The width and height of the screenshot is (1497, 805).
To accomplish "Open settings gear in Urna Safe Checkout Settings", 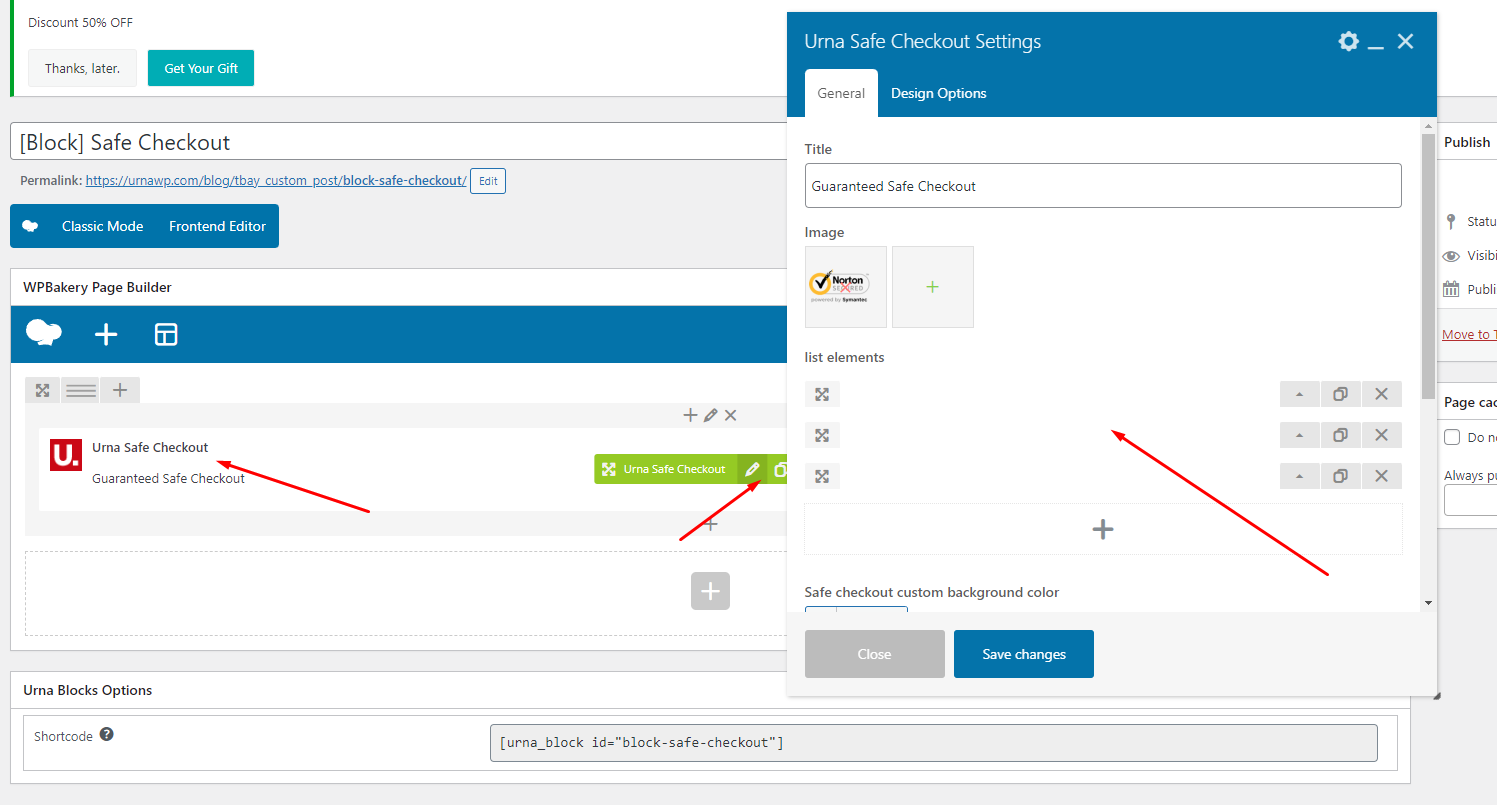I will (x=1349, y=41).
